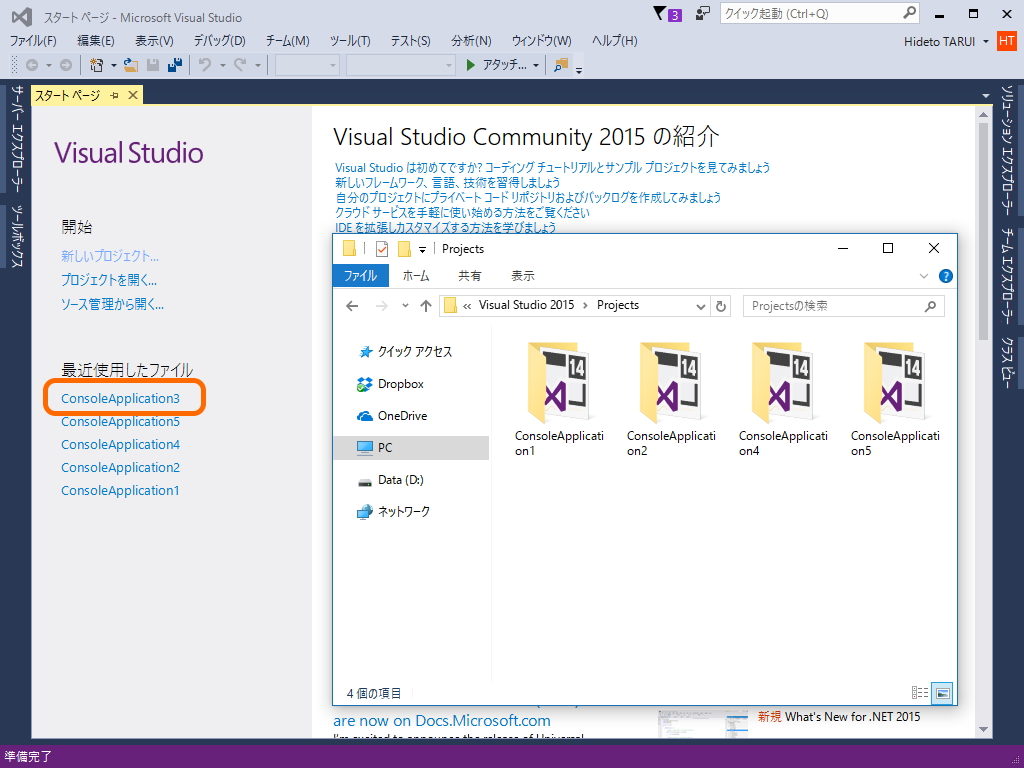Open the solution platforms combo box
Screen dimensions: 1024x768
(400, 65)
